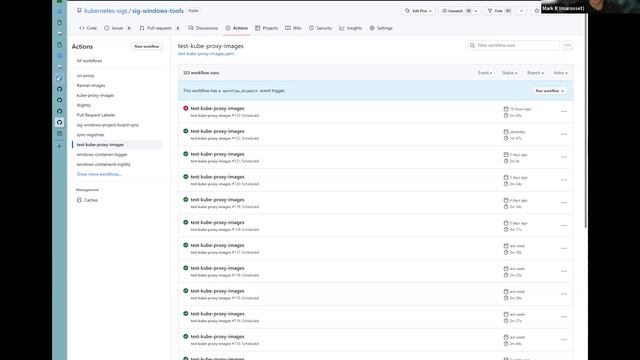Click the stopwatch icon under 'yesterday'
This screenshot has height=360, width=640.
[x=506, y=138]
